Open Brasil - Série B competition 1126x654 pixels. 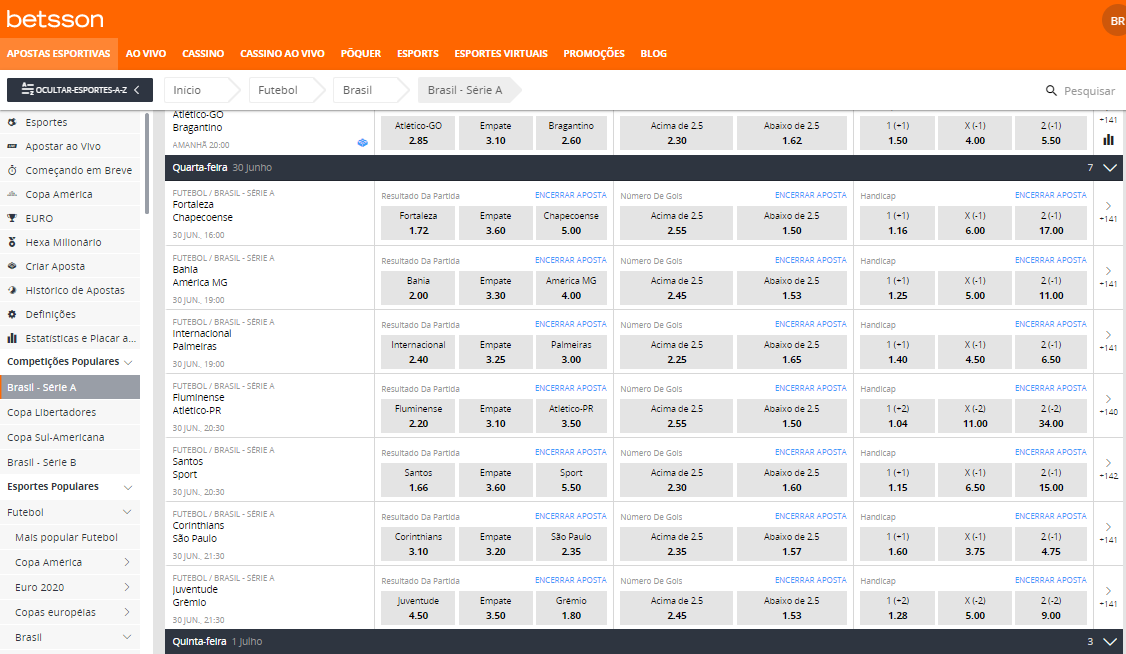(x=70, y=462)
